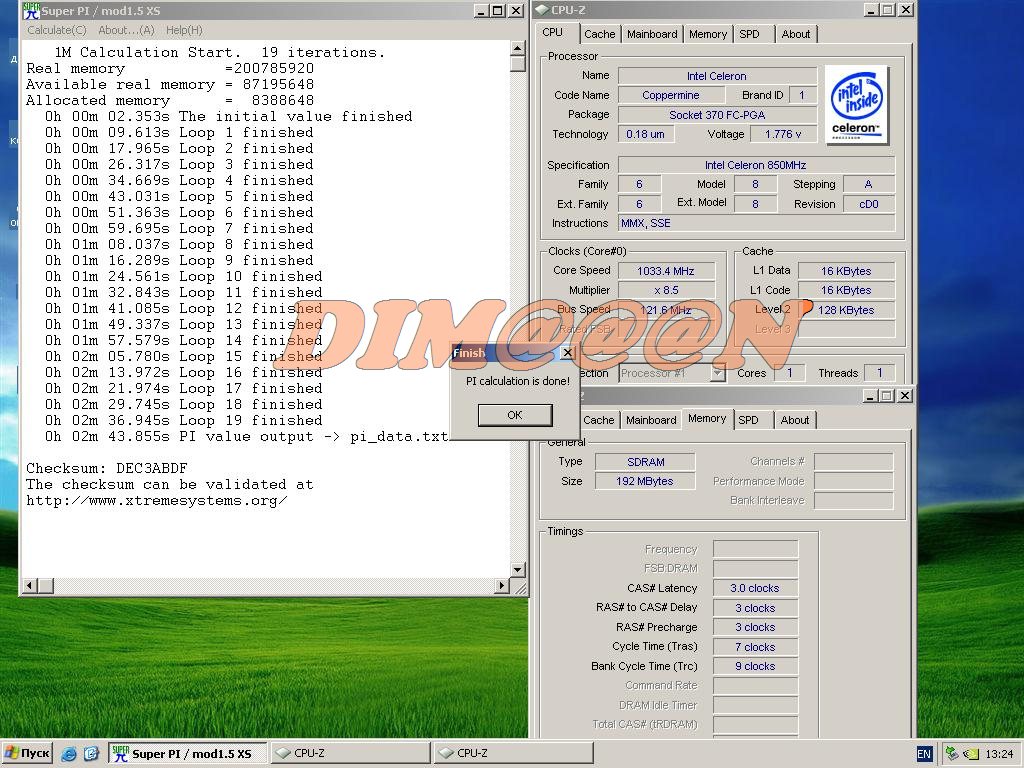Click the http://www.xtremesystems.org/ text
The image size is (1024, 768).
click(157, 501)
